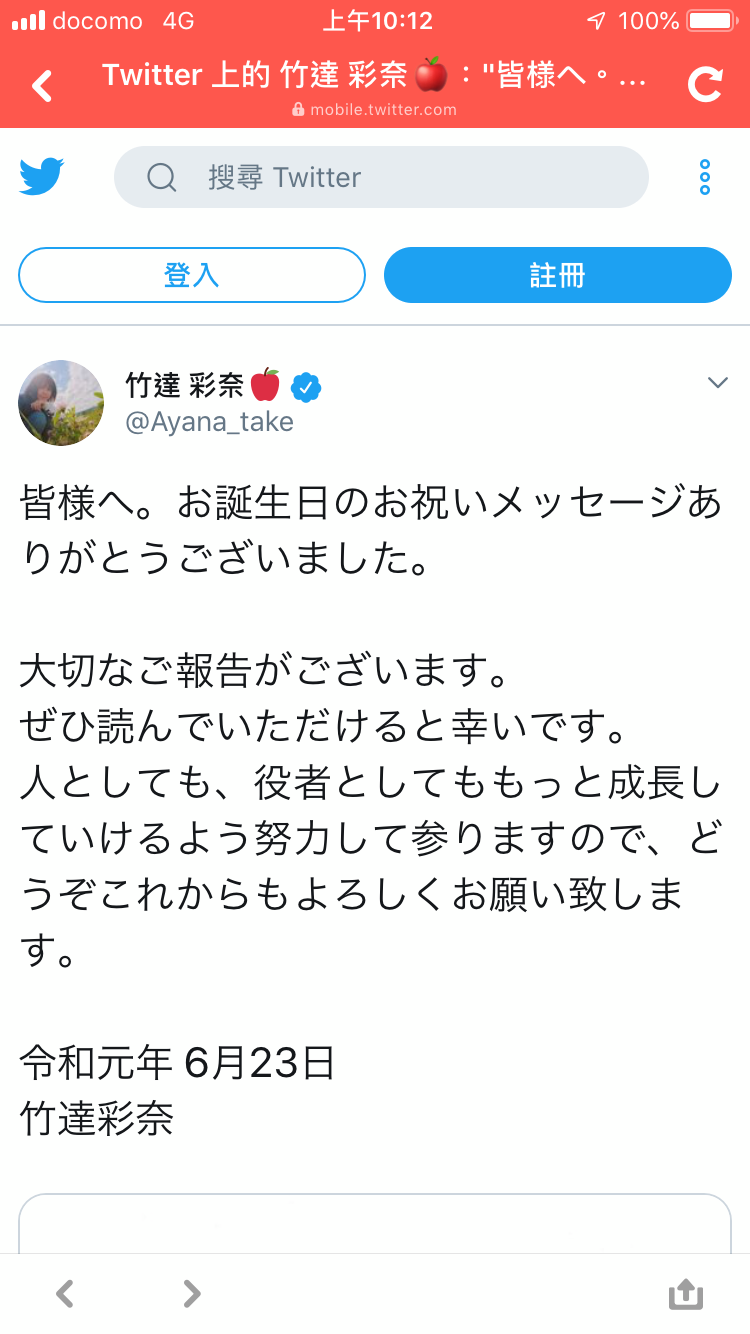Open the @Ayana_take handle link
750x1334 pixels.
tap(209, 422)
